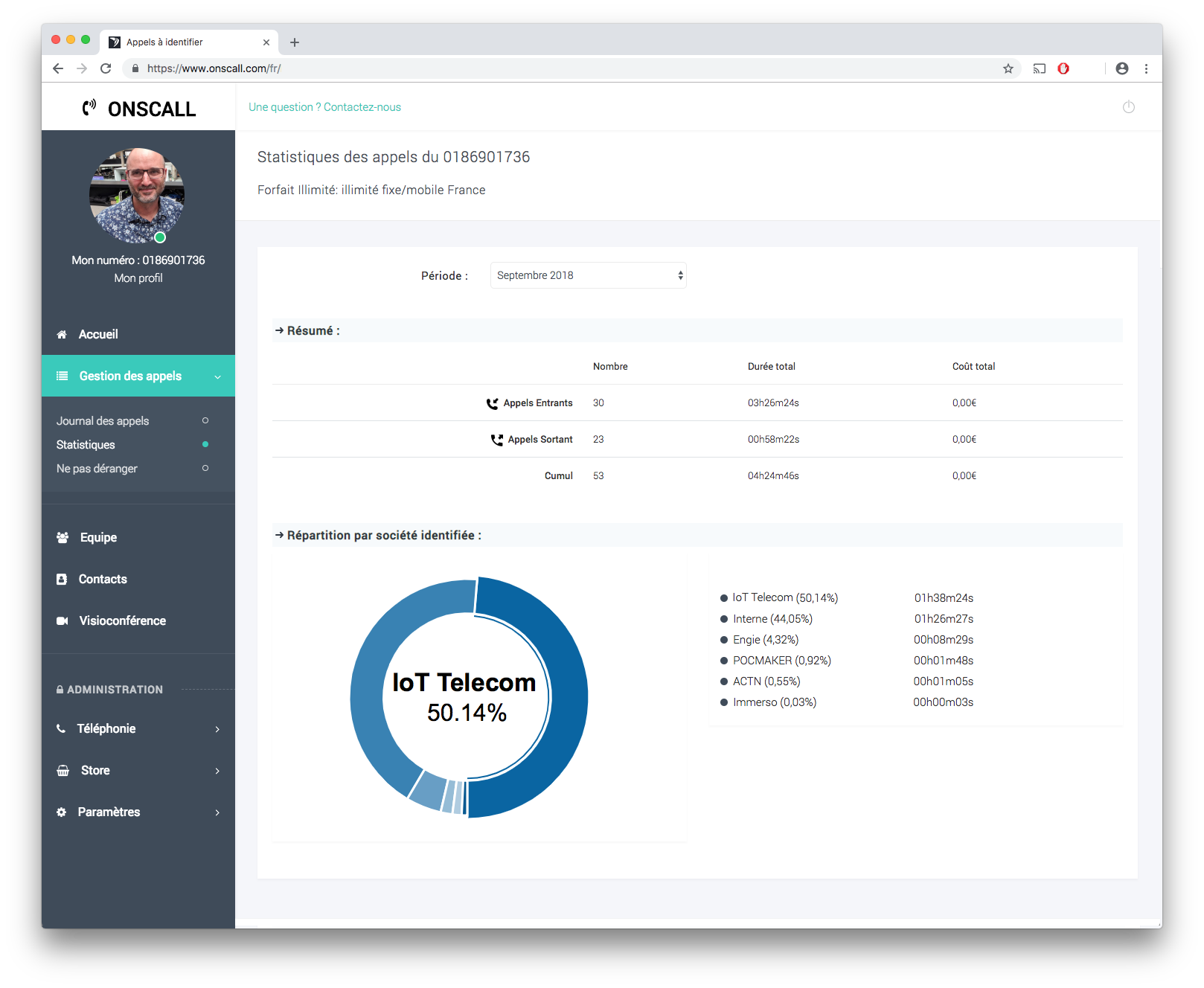
Task: Click the Visioconférence camera icon
Action: [x=63, y=620]
